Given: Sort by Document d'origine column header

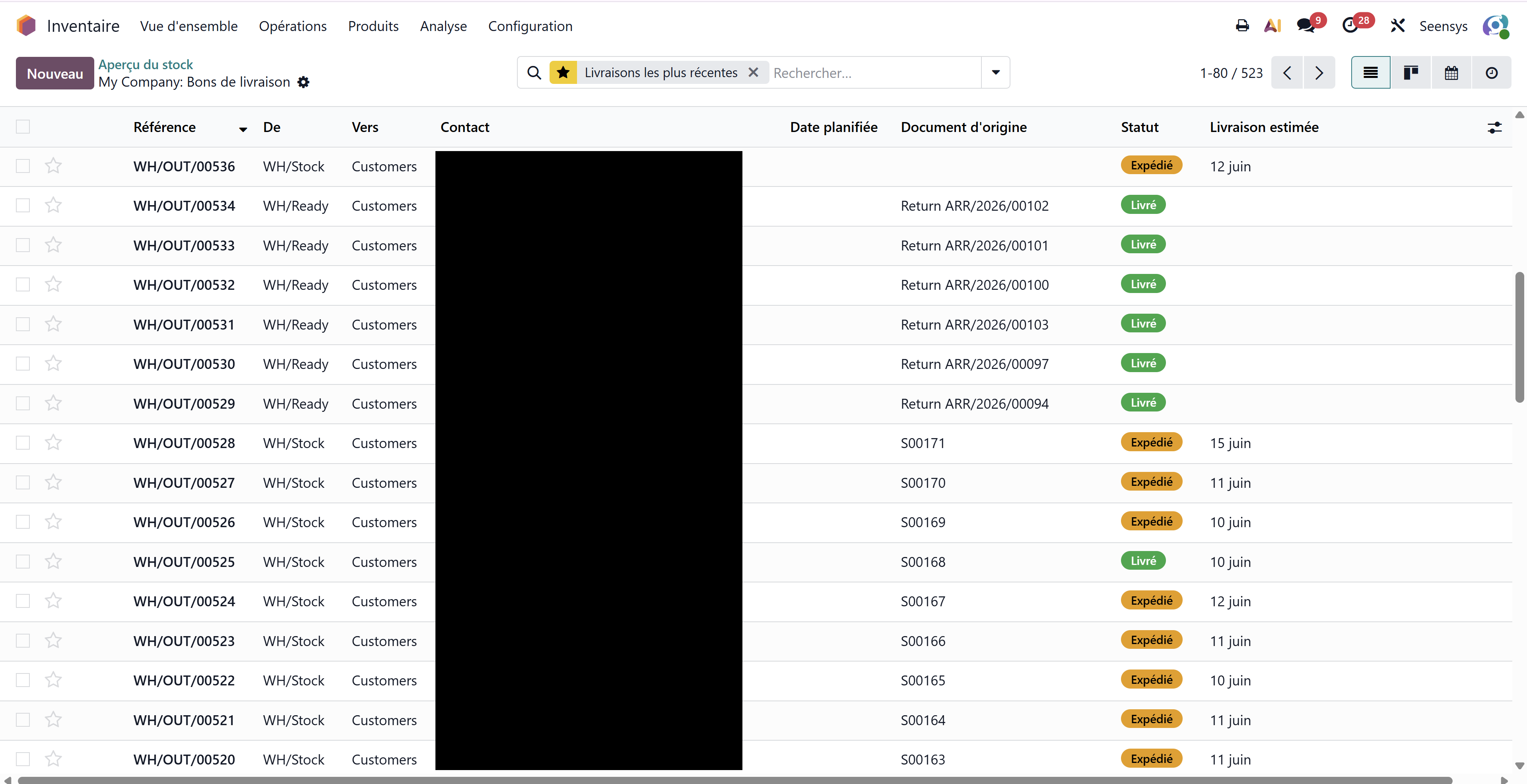Looking at the screenshot, I should (x=963, y=127).
